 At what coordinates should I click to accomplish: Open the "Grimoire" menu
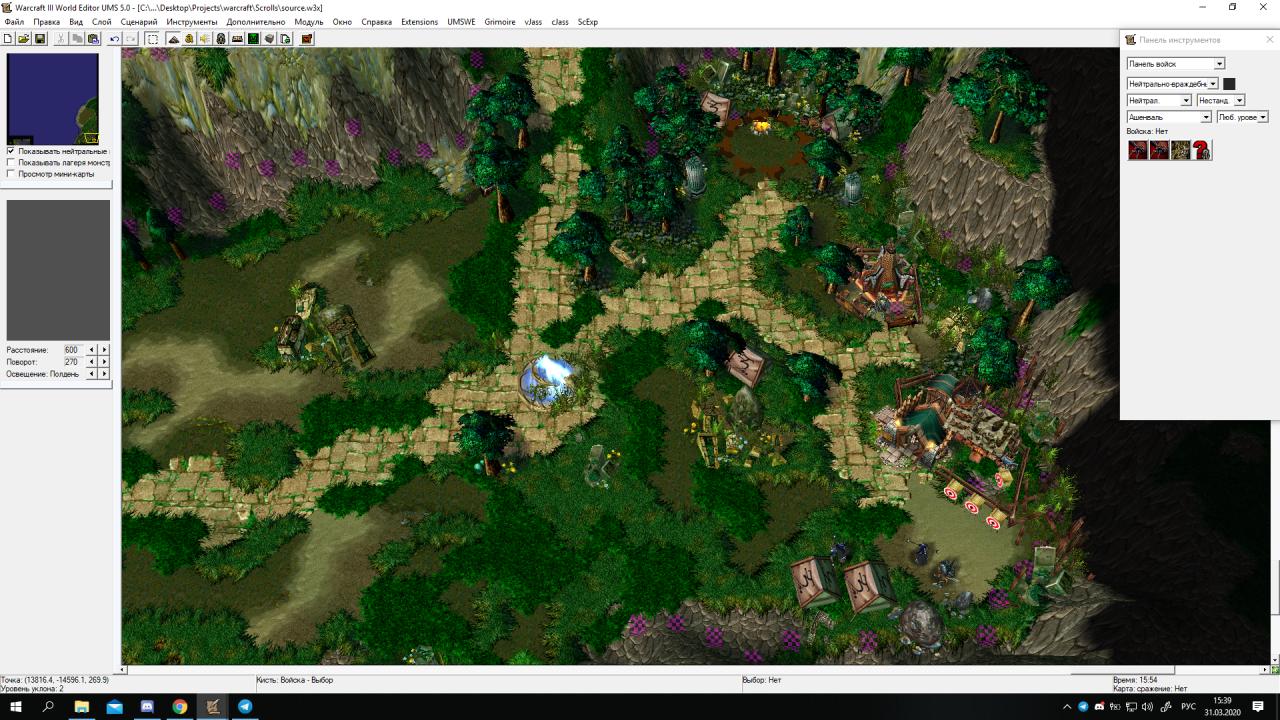[500, 22]
